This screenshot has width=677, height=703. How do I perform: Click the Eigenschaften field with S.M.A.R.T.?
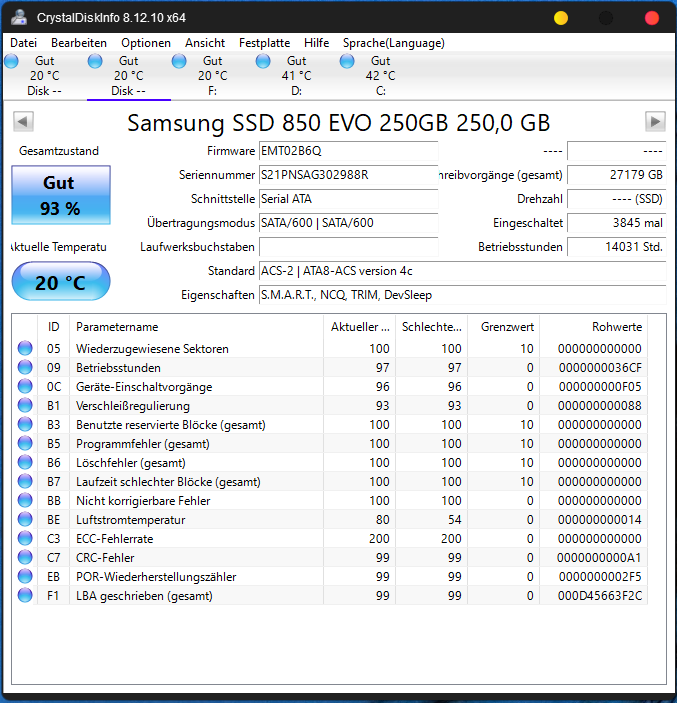pos(463,295)
